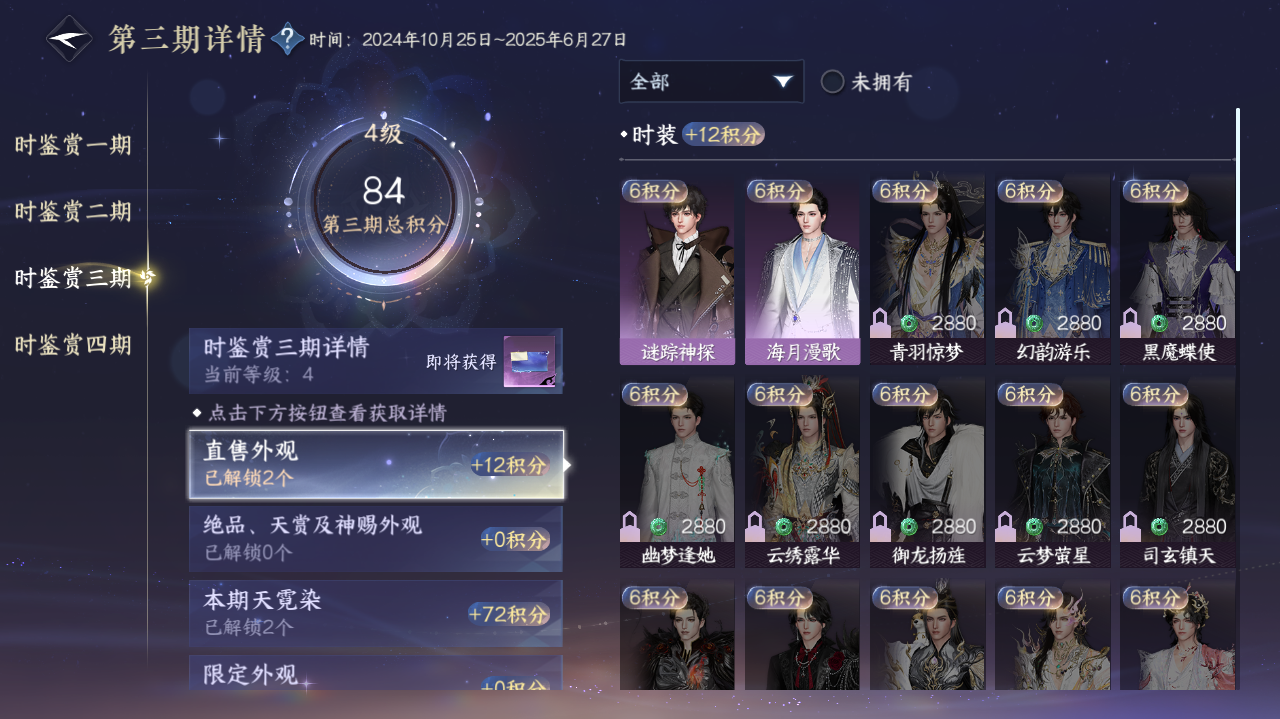The height and width of the screenshot is (719, 1280).
Task: Select the 海月漫歌 outfit thumbnail
Action: click(x=802, y=271)
